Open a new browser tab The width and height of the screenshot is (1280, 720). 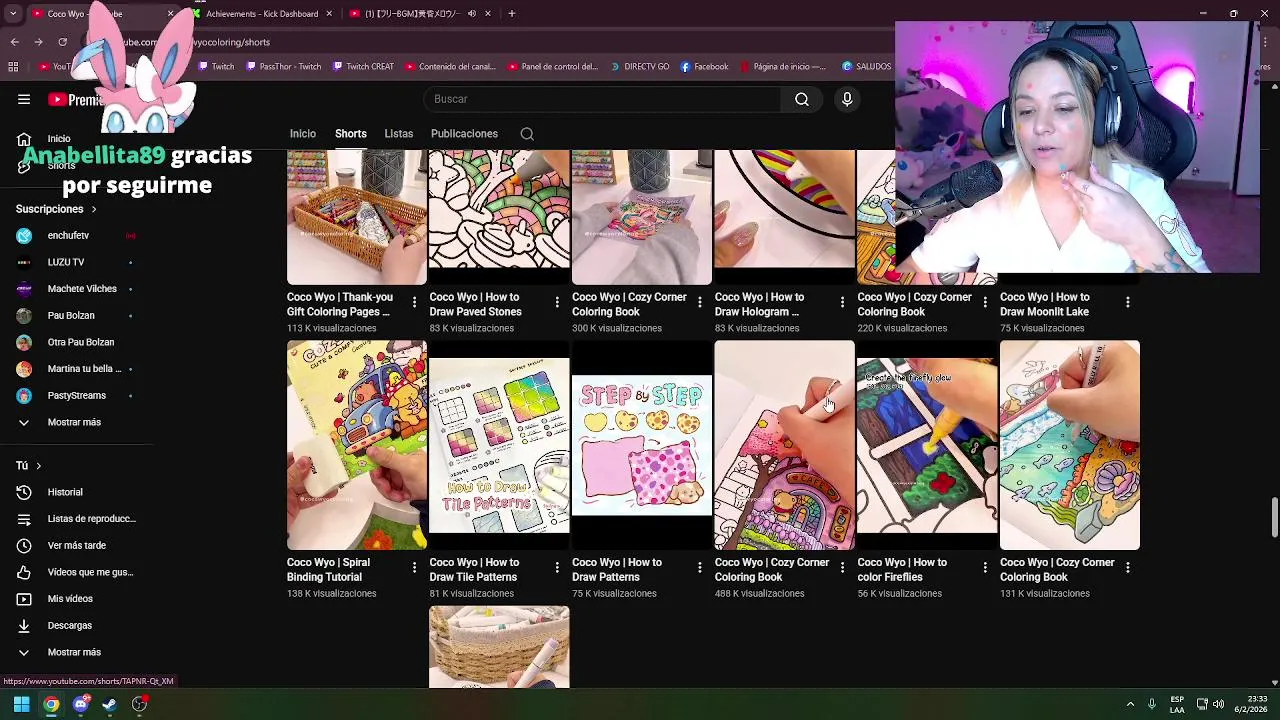point(511,14)
